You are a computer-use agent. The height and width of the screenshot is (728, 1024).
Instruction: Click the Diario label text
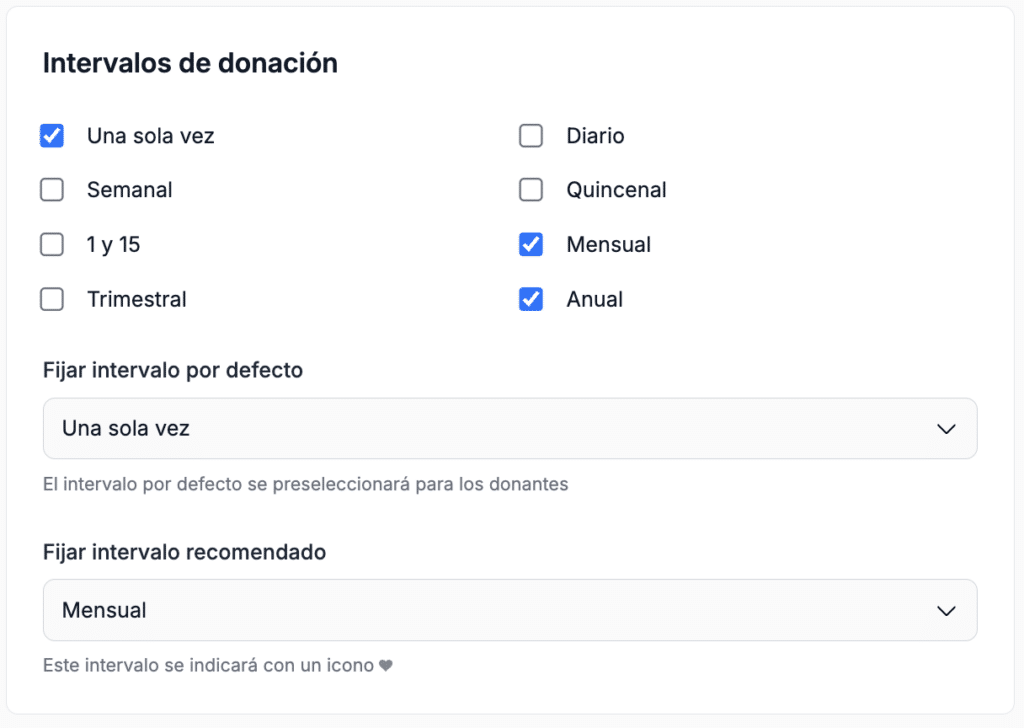595,136
